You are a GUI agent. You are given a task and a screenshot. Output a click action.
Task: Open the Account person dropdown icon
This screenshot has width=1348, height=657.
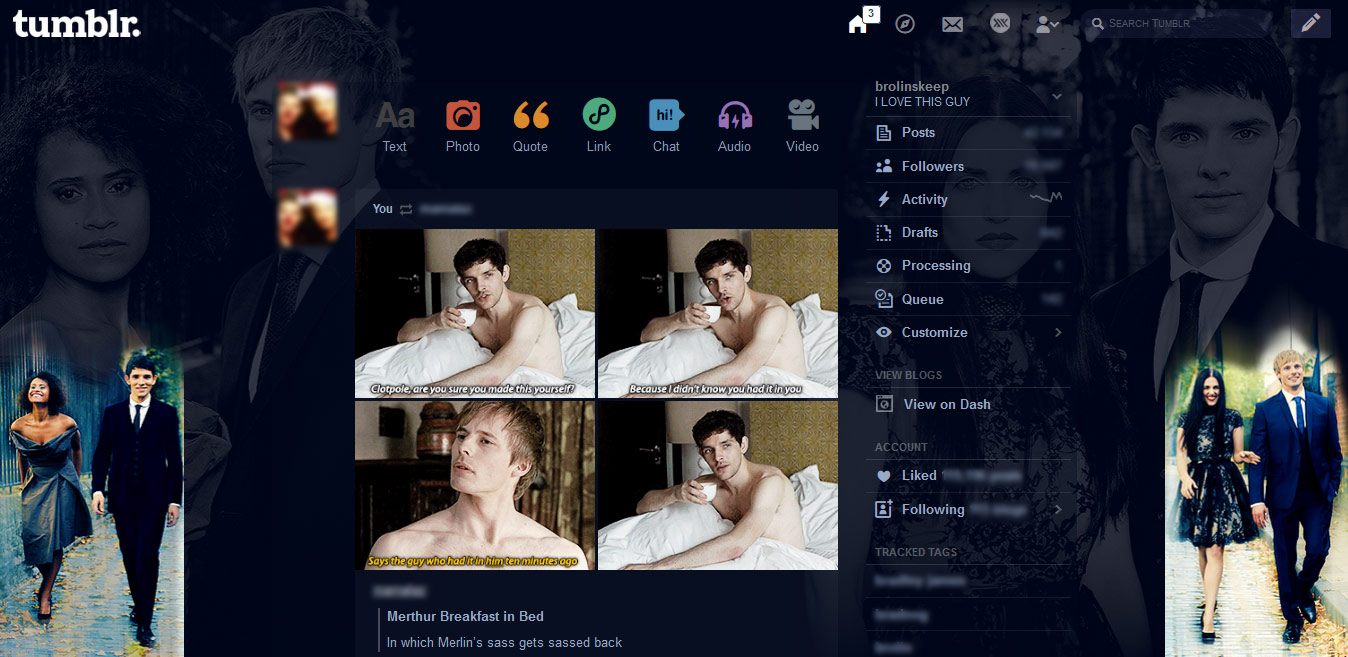point(1047,23)
